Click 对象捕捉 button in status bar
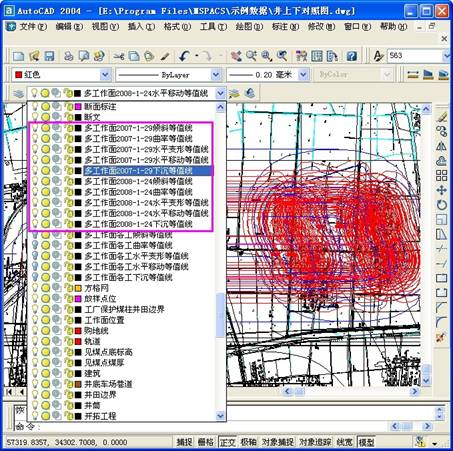Viewport: 453px width, 451px height. tap(278, 442)
